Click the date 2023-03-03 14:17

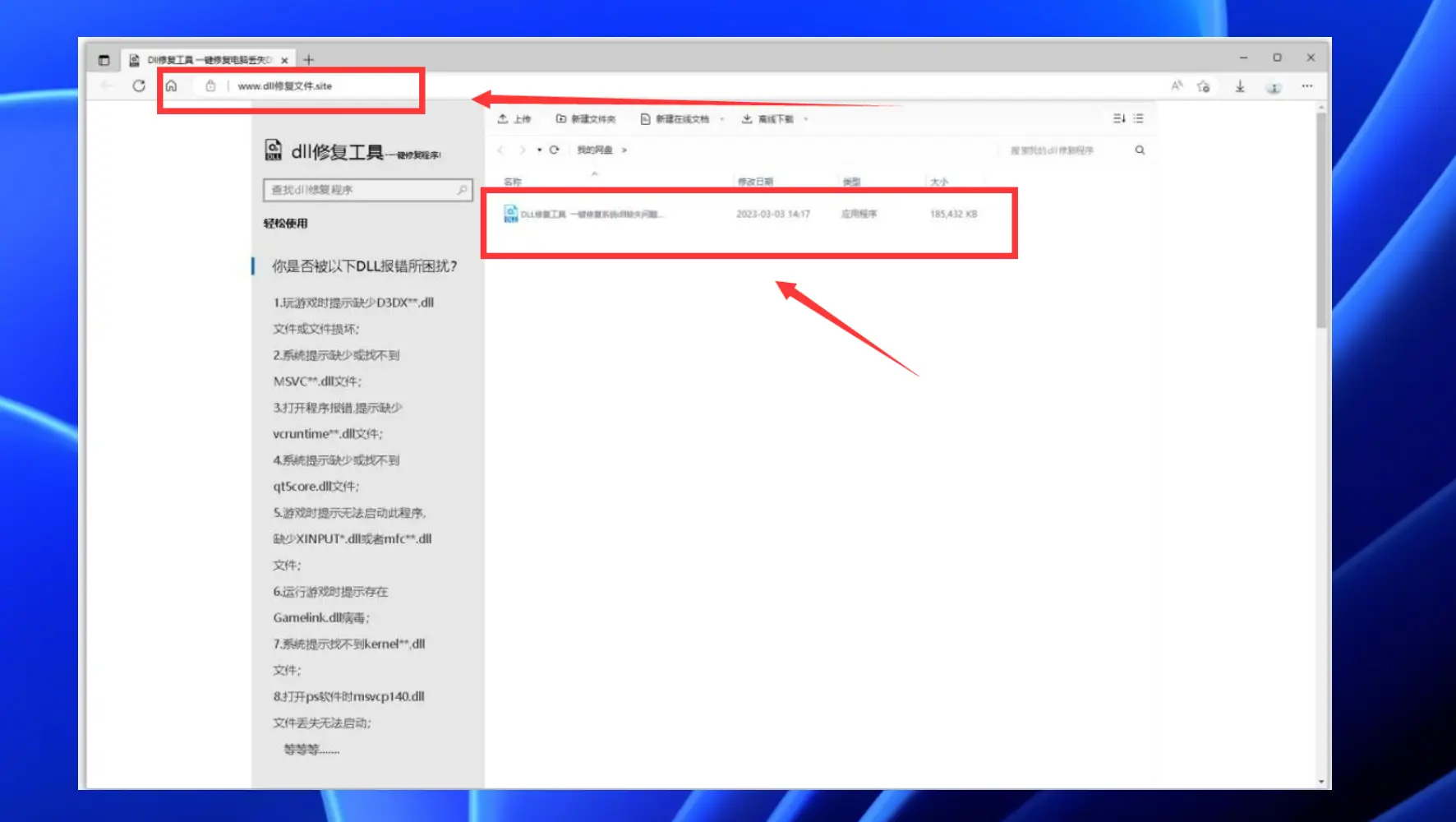click(773, 214)
